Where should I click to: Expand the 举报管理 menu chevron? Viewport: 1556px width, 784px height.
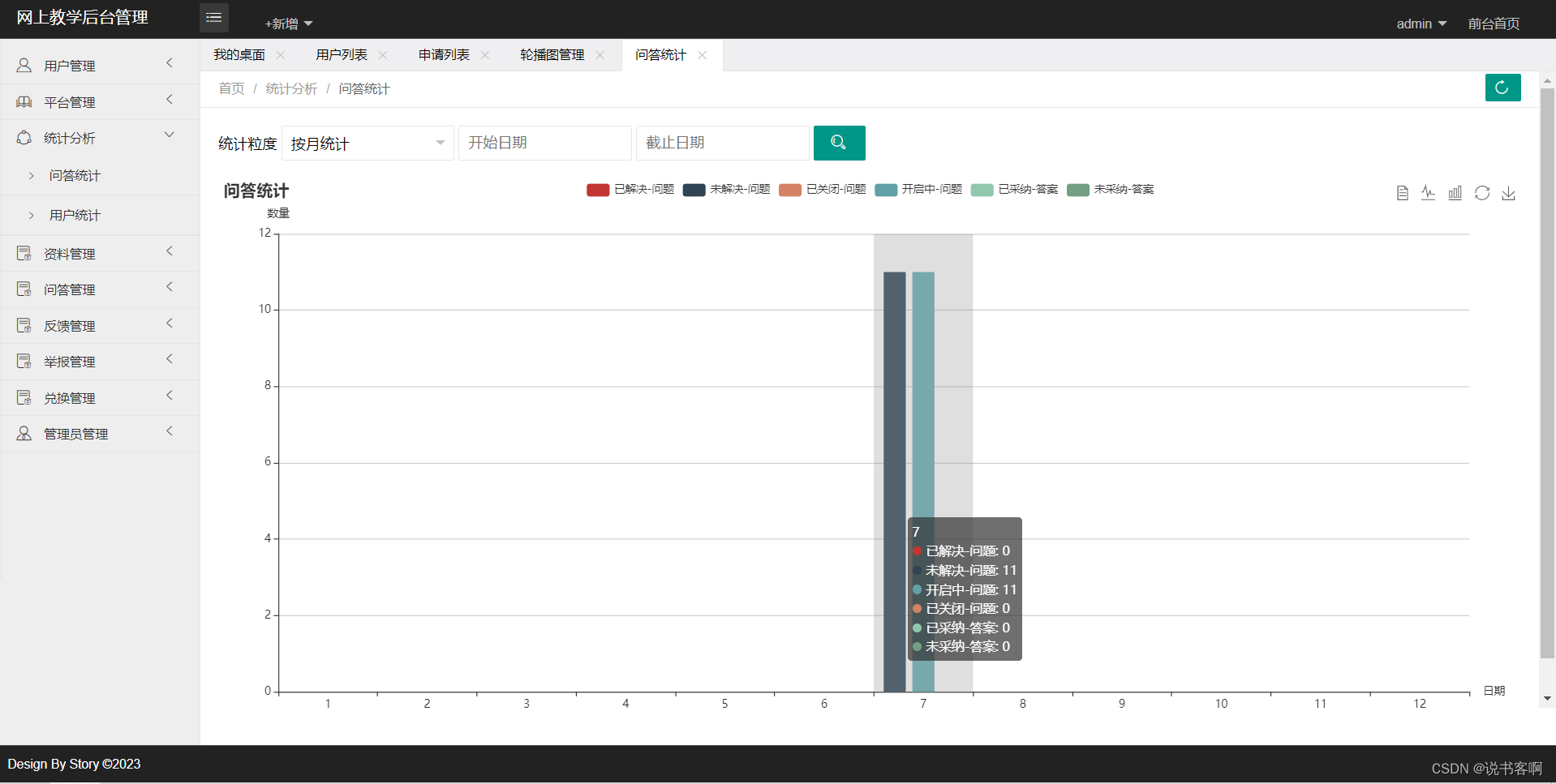coord(170,359)
